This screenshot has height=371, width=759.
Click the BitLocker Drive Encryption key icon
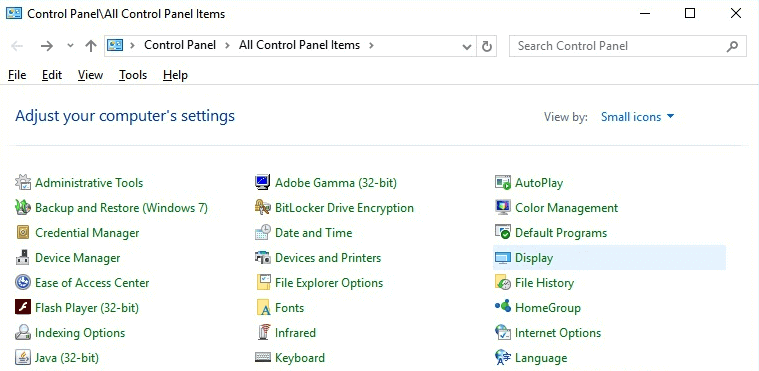pos(262,208)
